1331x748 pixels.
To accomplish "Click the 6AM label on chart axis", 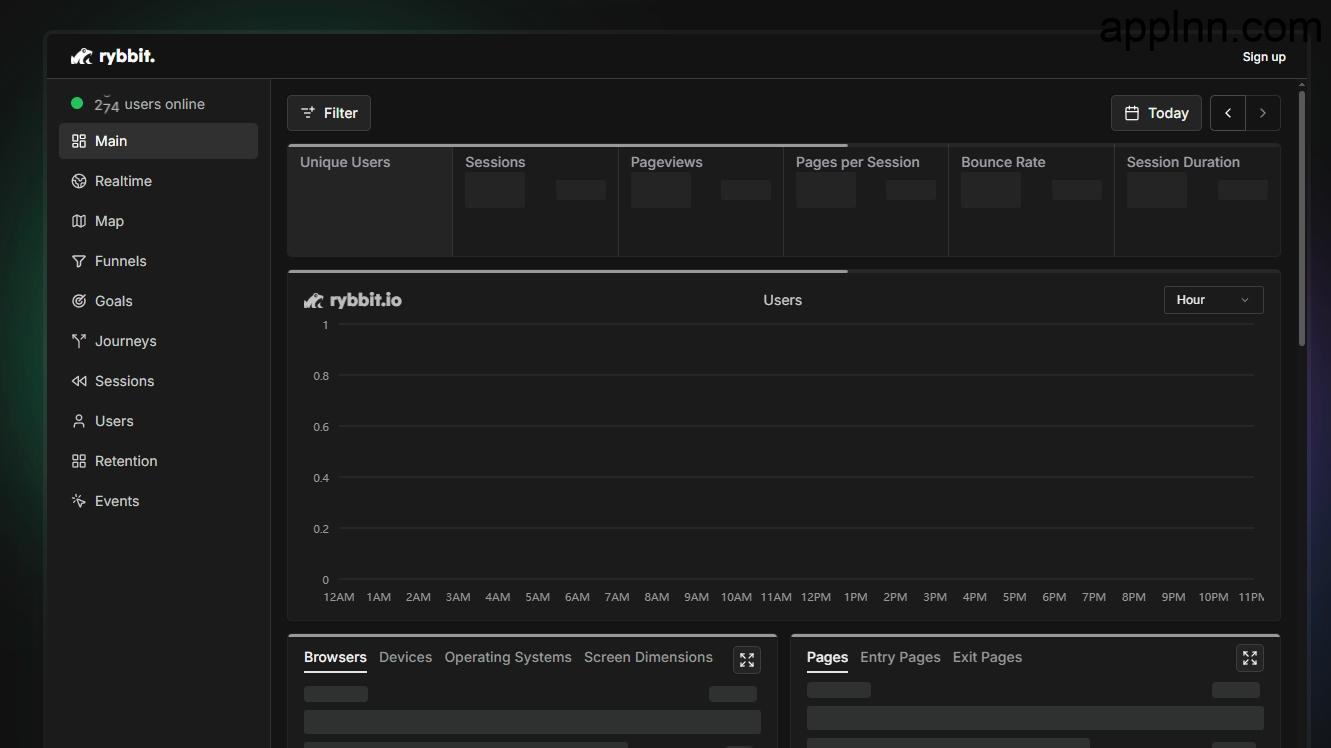I will point(577,597).
